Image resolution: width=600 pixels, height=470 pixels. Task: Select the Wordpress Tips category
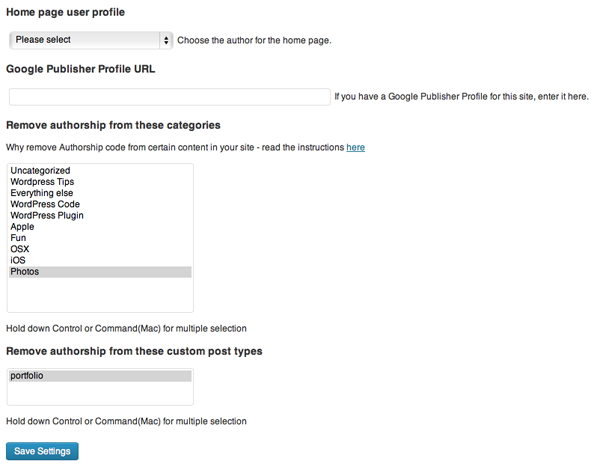tap(42, 182)
